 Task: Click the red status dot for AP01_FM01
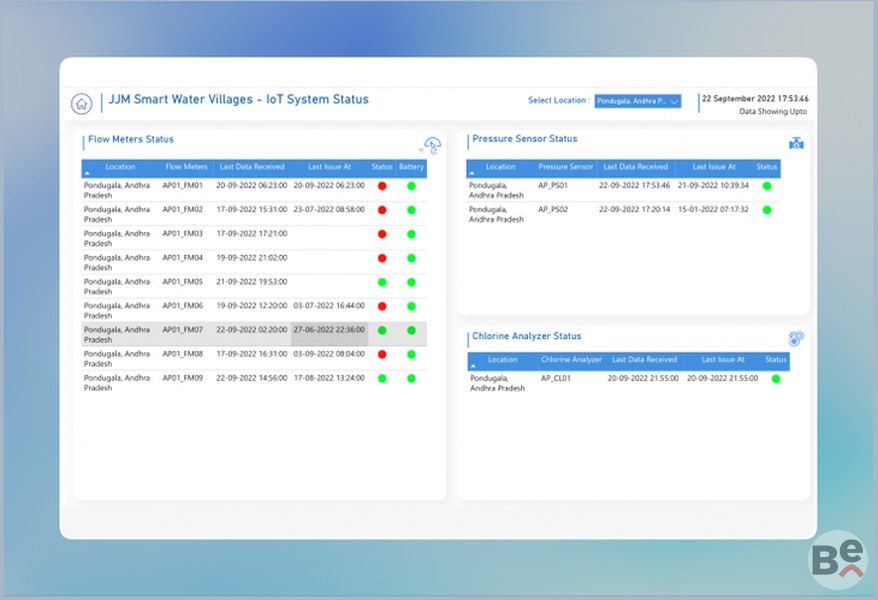(382, 186)
